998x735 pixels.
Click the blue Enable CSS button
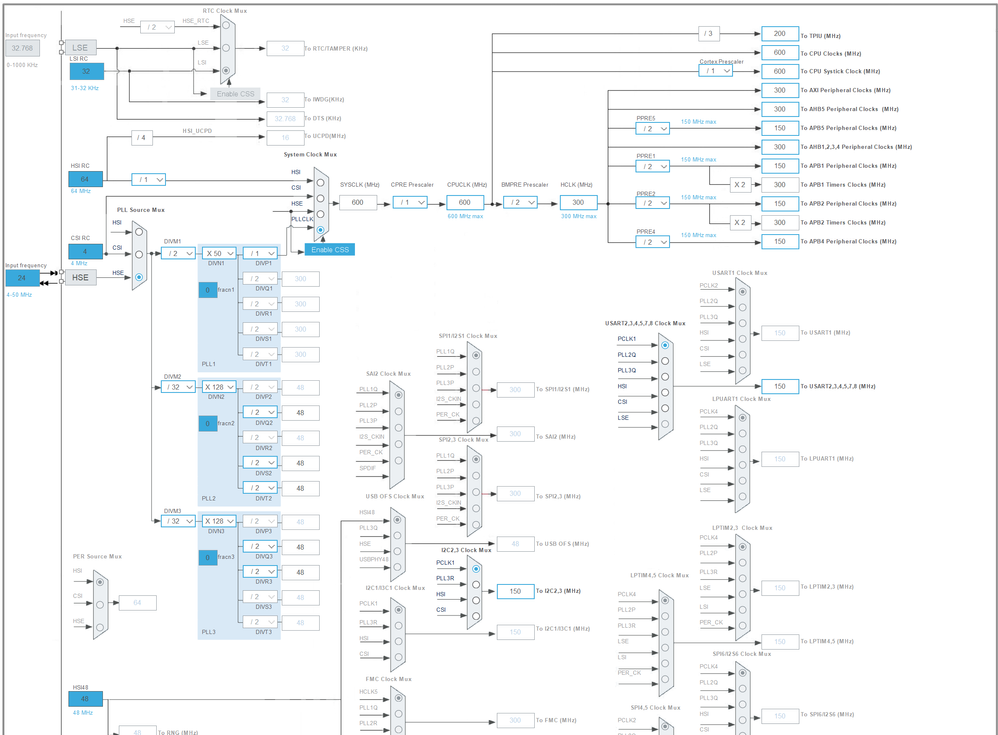tap(330, 250)
